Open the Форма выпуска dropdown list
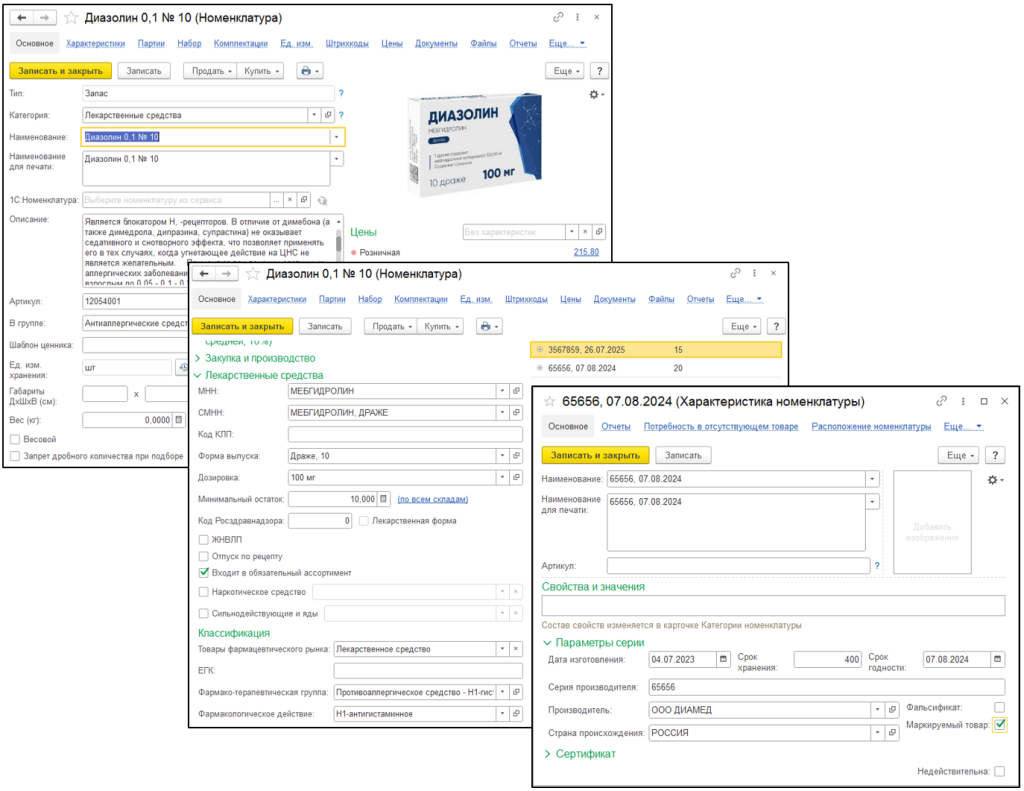This screenshot has width=1024, height=791. click(500, 456)
